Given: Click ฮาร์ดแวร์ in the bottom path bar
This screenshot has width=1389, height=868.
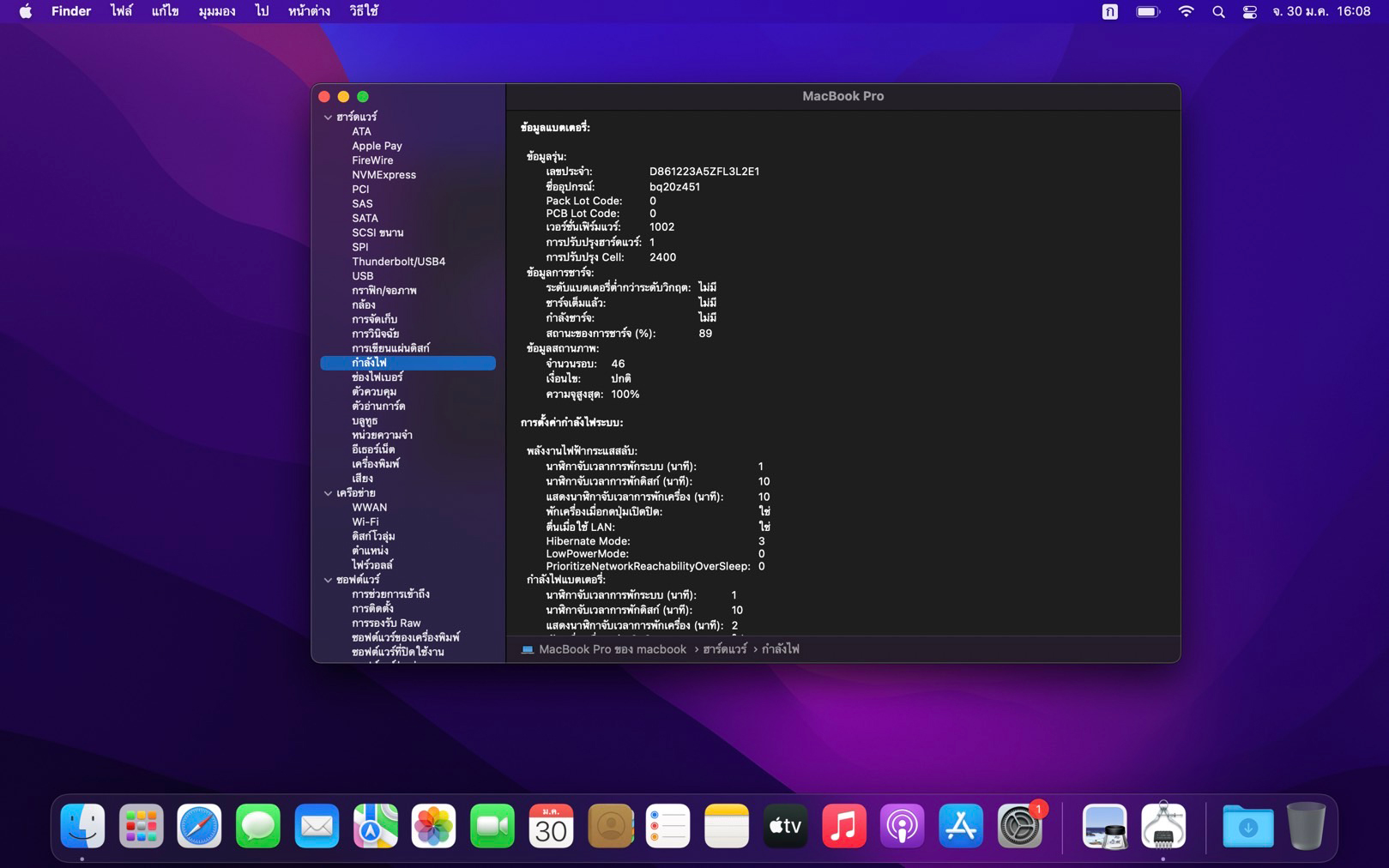Looking at the screenshot, I should click(x=724, y=649).
